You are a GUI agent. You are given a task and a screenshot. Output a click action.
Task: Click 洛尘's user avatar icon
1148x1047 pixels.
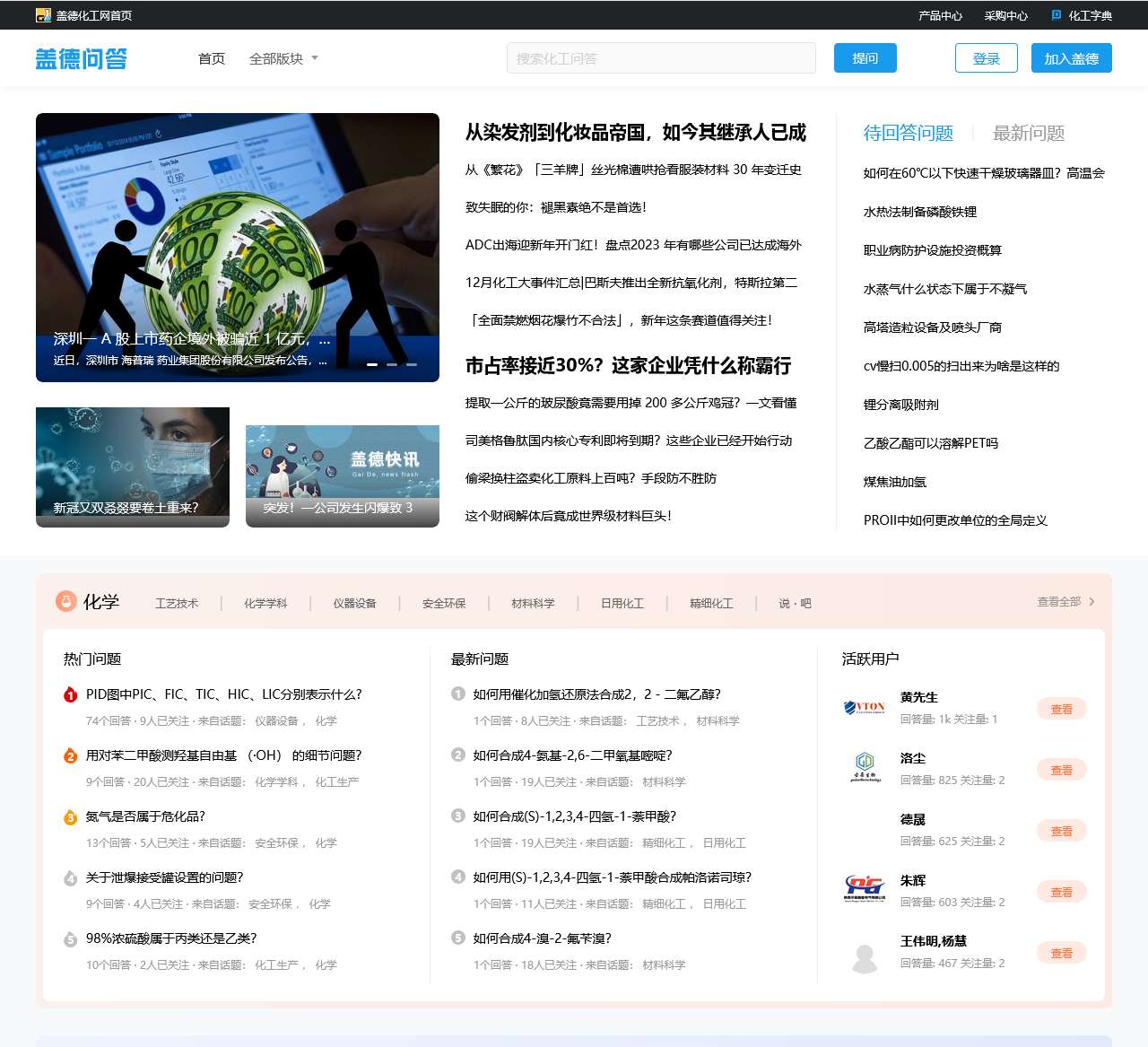865,767
